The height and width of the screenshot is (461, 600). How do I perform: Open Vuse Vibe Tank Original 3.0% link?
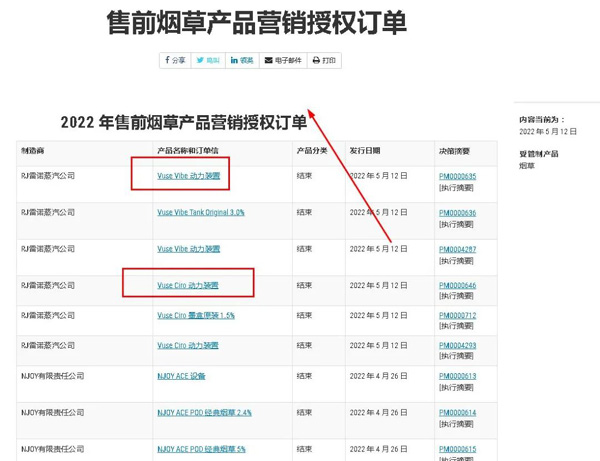click(x=201, y=212)
